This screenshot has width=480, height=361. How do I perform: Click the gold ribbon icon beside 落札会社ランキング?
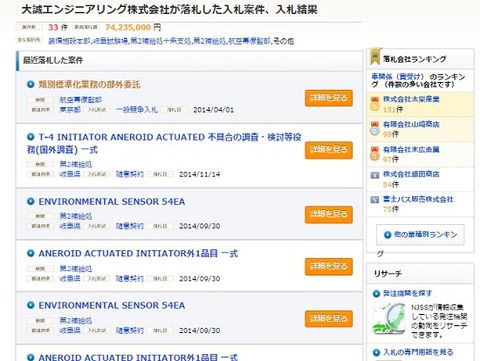pyautogui.click(x=375, y=57)
